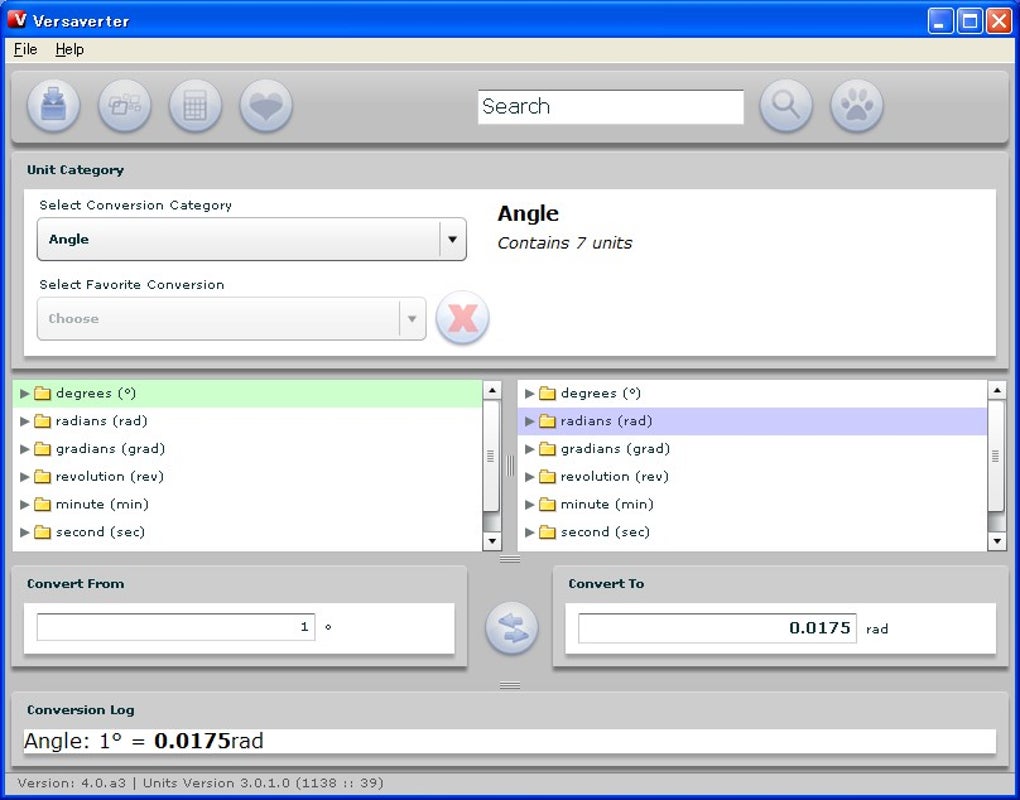Click the Versaverter title bar logo
Image resolution: width=1020 pixels, height=800 pixels.
[17, 20]
